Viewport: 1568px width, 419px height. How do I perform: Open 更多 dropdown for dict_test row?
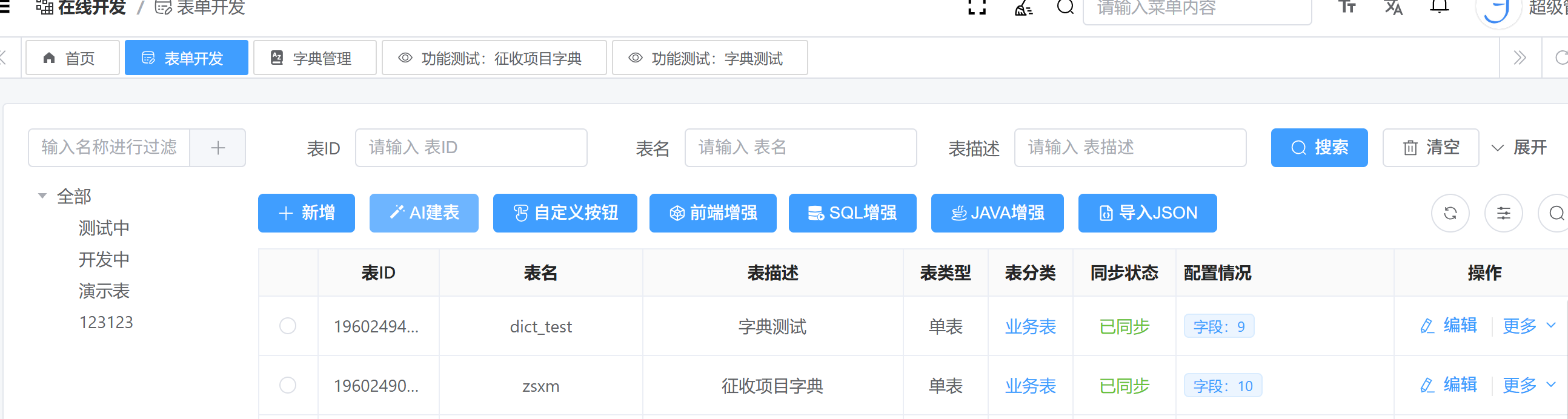pos(1529,326)
